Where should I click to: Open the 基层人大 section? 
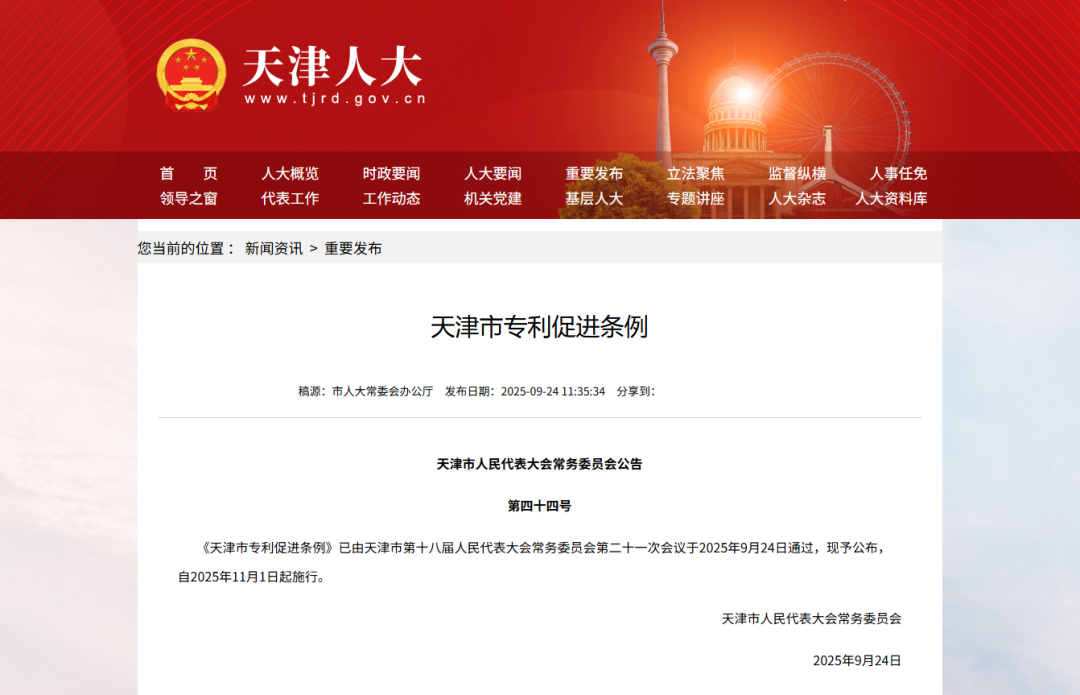[594, 198]
